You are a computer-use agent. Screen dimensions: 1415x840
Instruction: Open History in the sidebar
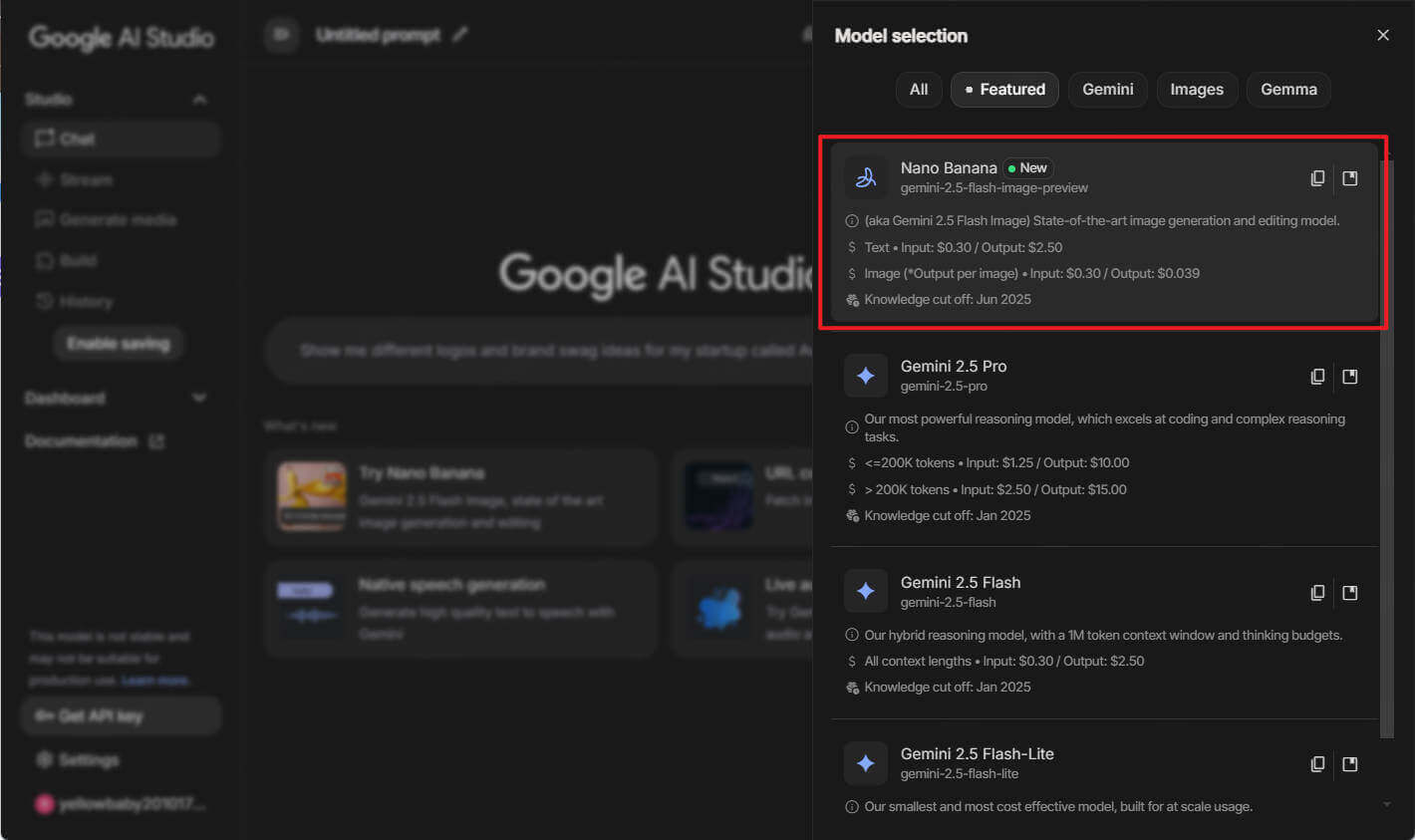point(121,301)
